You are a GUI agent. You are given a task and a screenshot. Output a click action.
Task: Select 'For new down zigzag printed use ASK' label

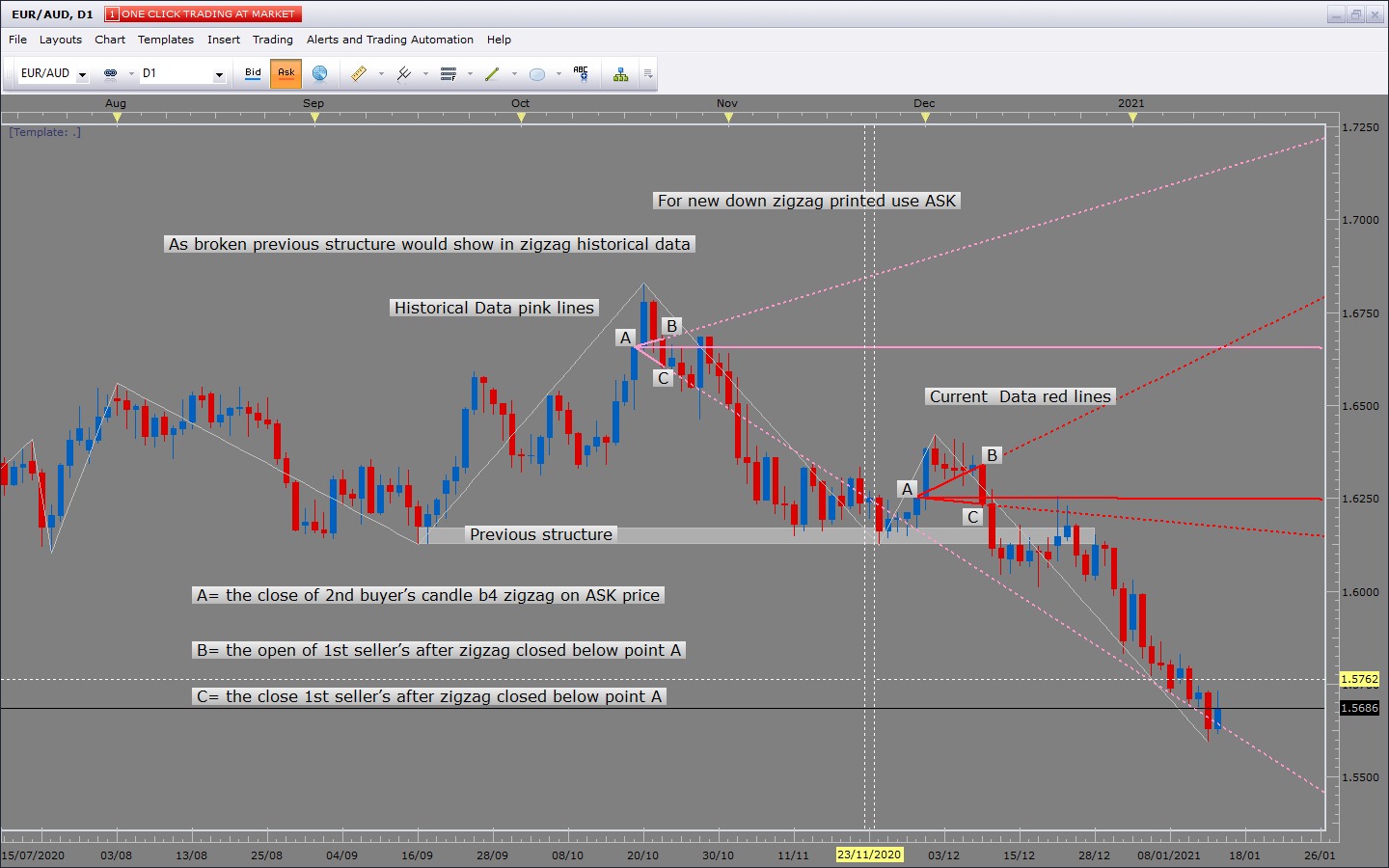(x=806, y=201)
